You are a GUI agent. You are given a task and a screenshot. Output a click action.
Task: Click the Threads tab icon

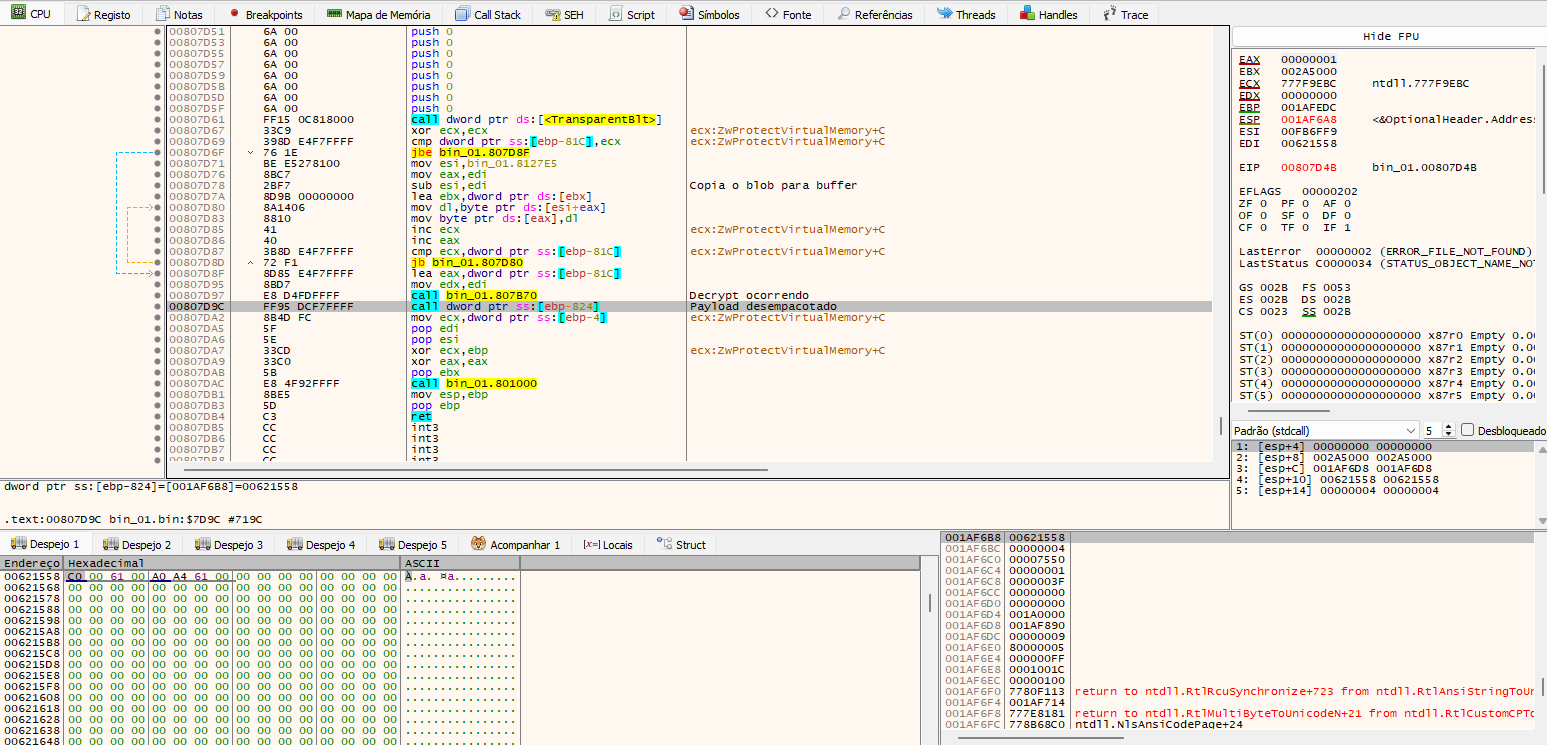(944, 14)
